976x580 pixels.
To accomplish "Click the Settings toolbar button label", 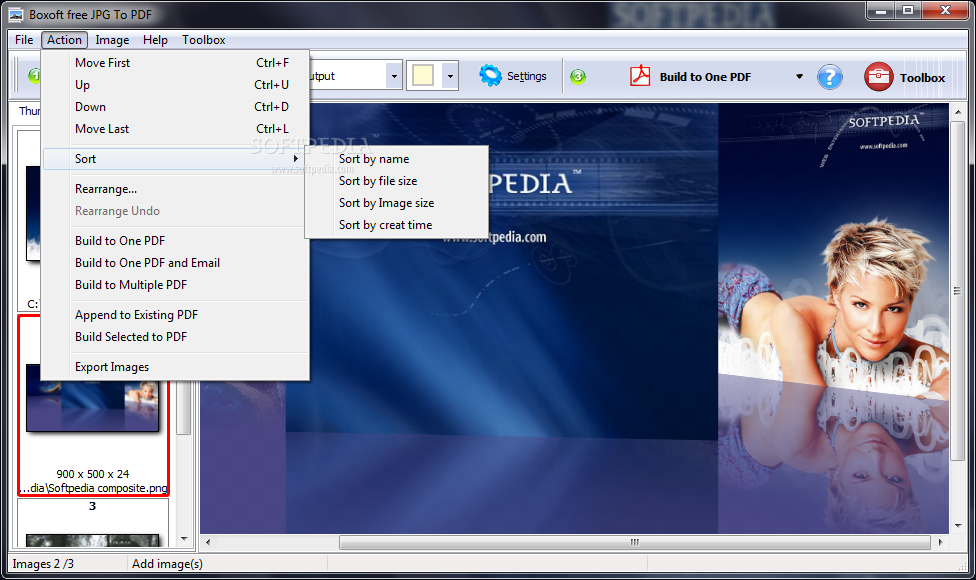I will tap(527, 76).
